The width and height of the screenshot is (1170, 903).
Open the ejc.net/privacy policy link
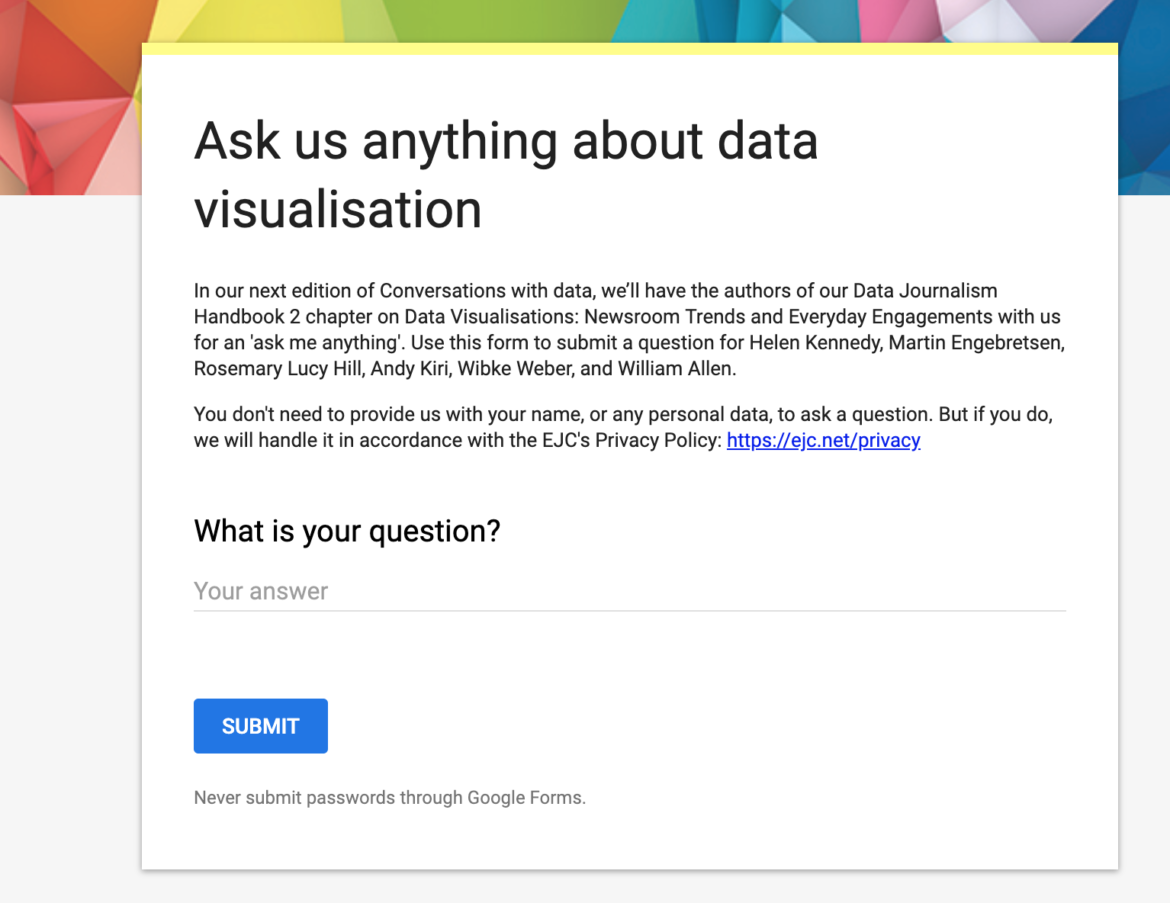(x=823, y=440)
